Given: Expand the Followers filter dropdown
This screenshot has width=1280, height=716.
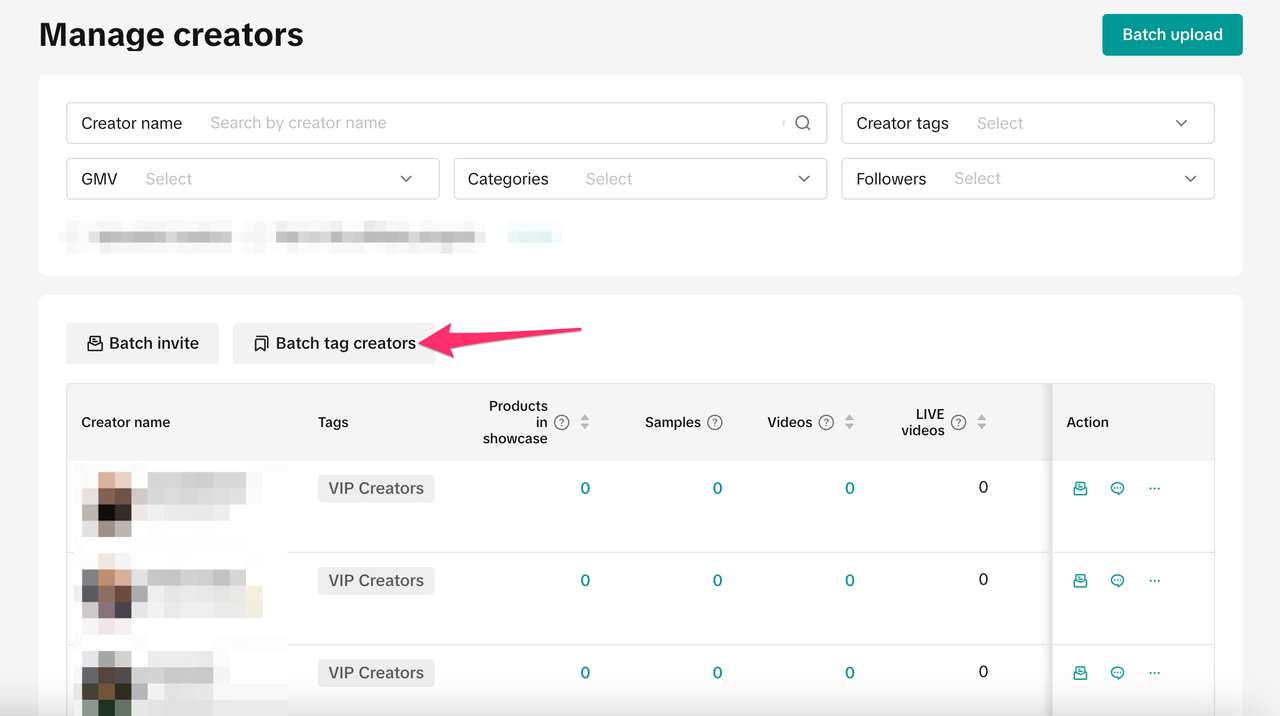Looking at the screenshot, I should pyautogui.click(x=1027, y=179).
